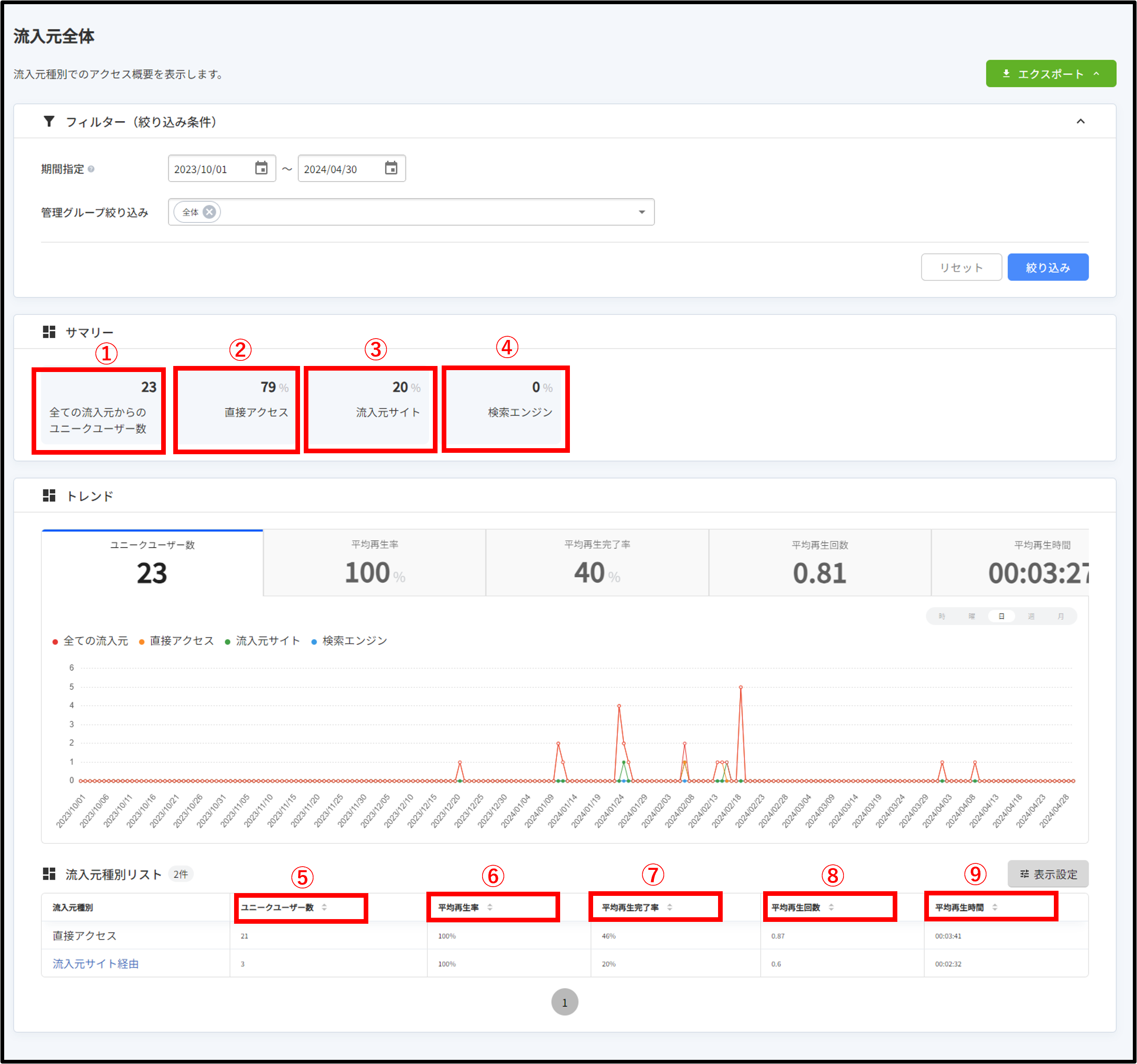Open the エクスポート dropdown button

pyautogui.click(x=1050, y=74)
